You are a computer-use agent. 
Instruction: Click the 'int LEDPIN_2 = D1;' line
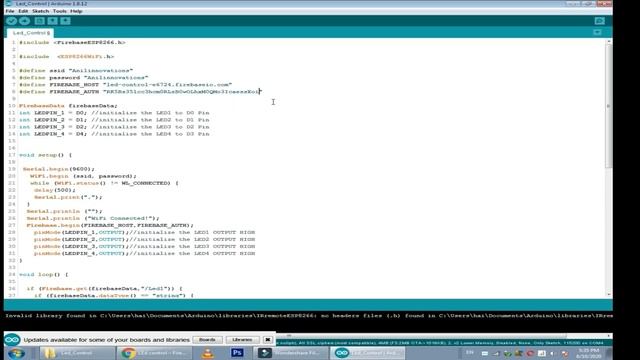pyautogui.click(x=114, y=120)
